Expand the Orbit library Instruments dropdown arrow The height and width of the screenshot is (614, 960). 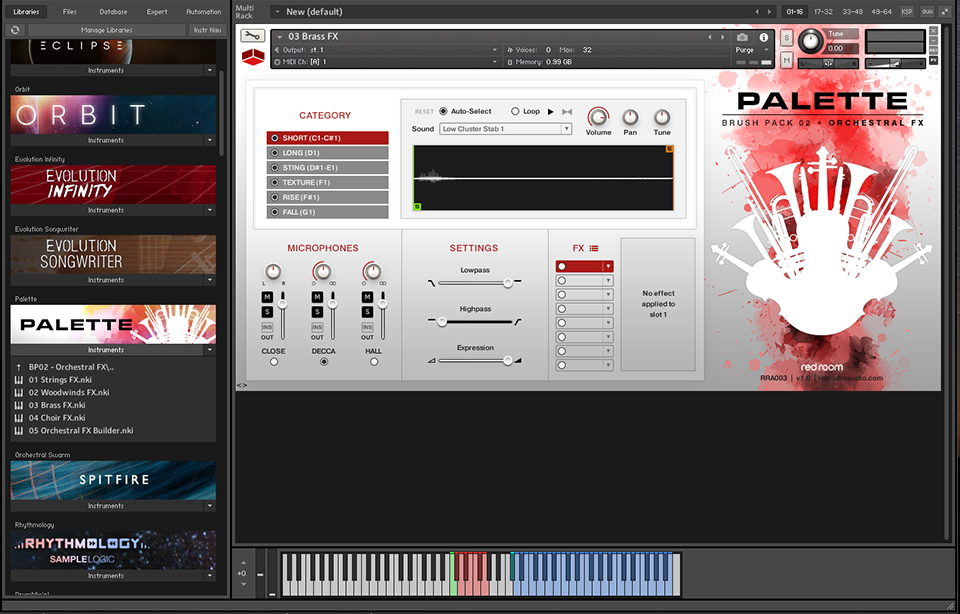tap(209, 140)
